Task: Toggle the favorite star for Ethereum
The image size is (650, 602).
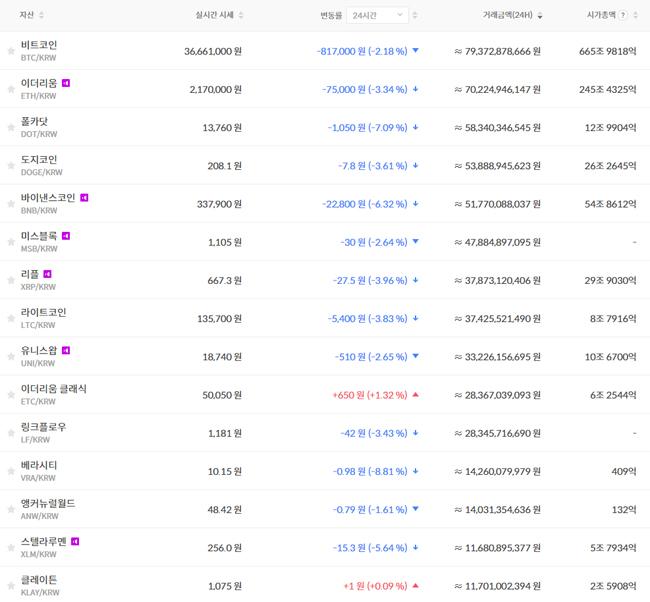Action: (x=11, y=88)
